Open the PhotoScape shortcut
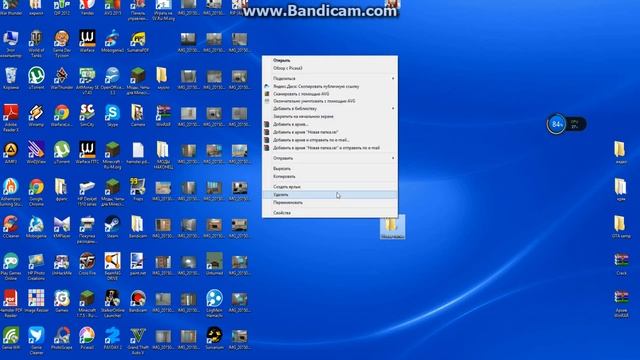The height and width of the screenshot is (360, 640). point(62,338)
